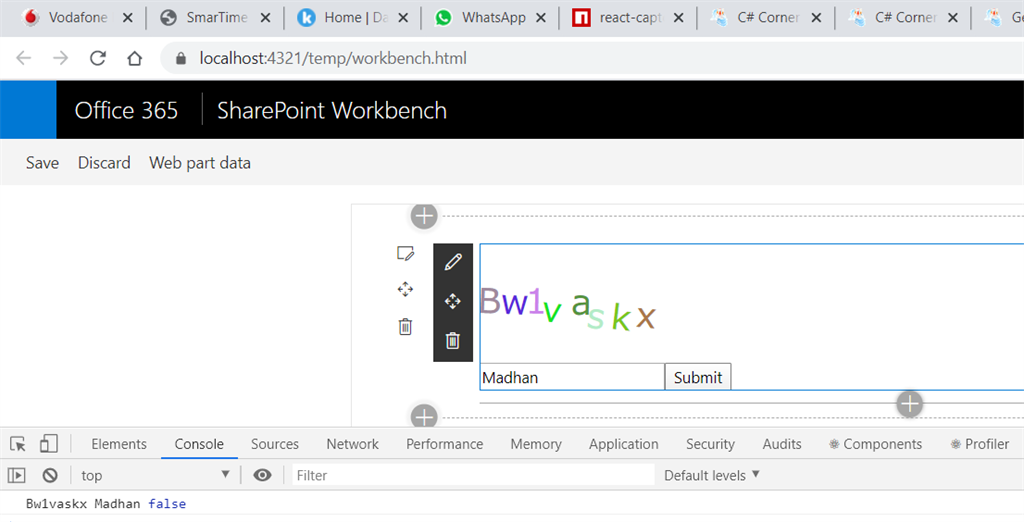
Task: Close the react-capt tab
Action: coord(679,18)
